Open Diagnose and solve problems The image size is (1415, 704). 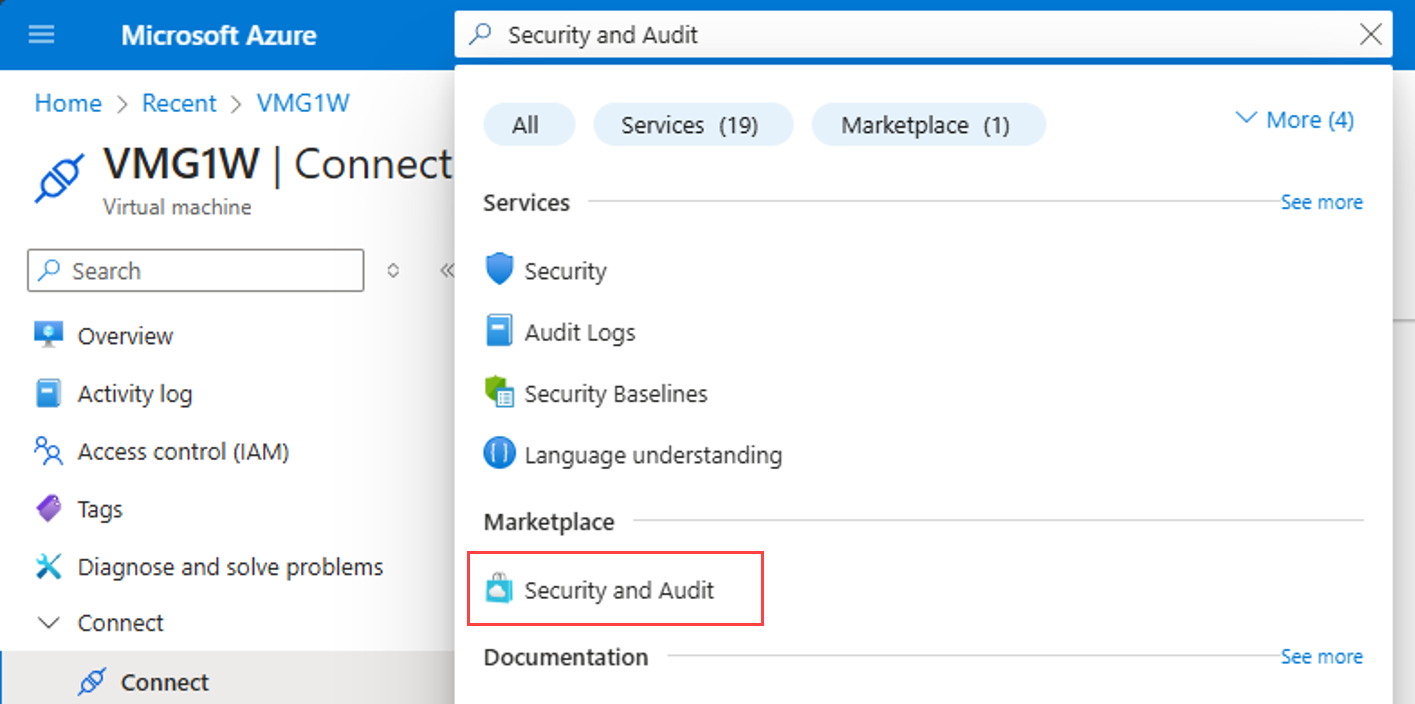(x=230, y=567)
